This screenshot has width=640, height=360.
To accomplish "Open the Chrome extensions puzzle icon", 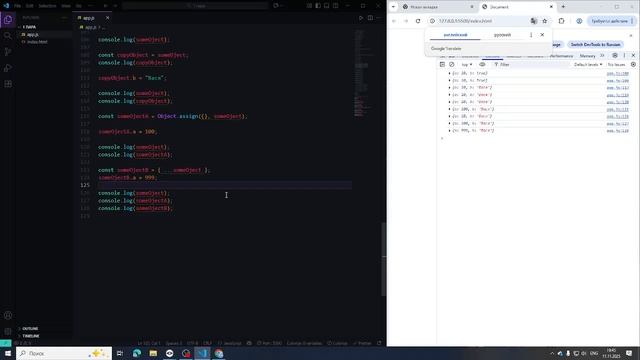I will (561, 21).
